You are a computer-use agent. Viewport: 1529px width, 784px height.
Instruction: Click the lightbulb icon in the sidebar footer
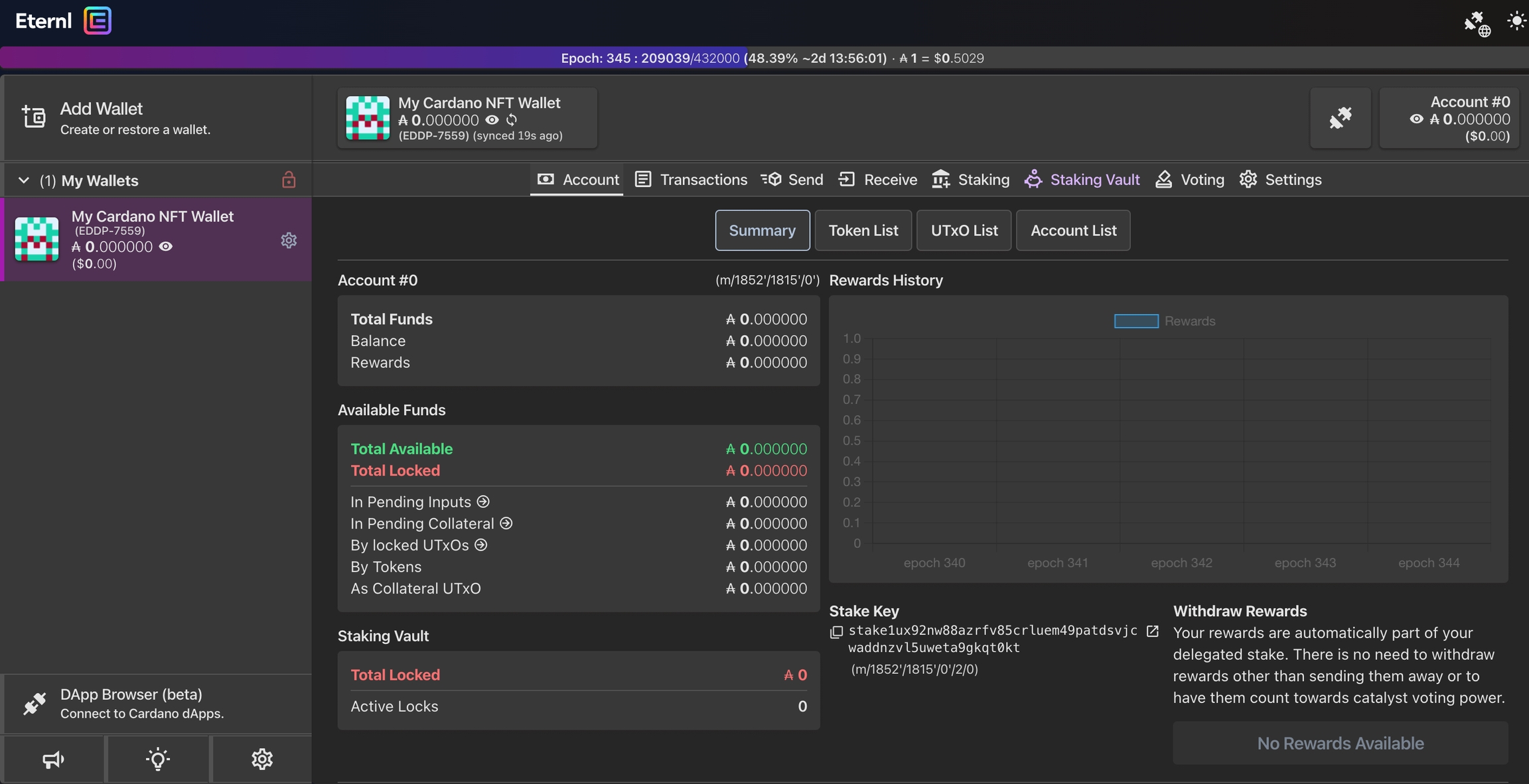pyautogui.click(x=158, y=759)
